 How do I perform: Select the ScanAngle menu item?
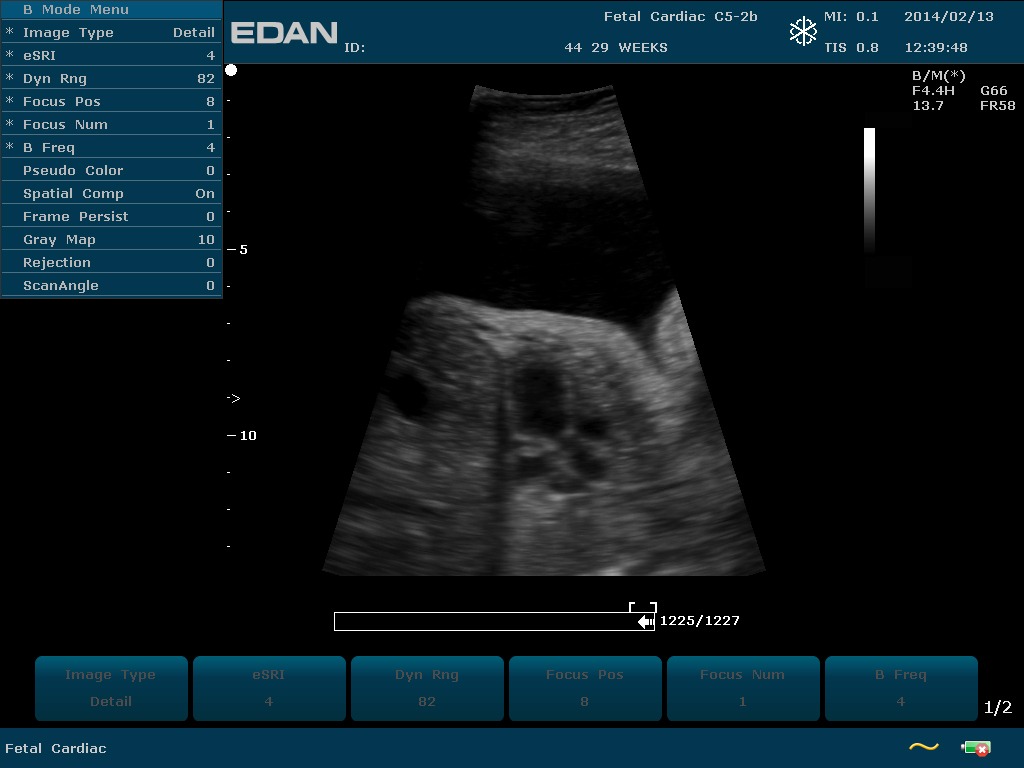(x=111, y=286)
